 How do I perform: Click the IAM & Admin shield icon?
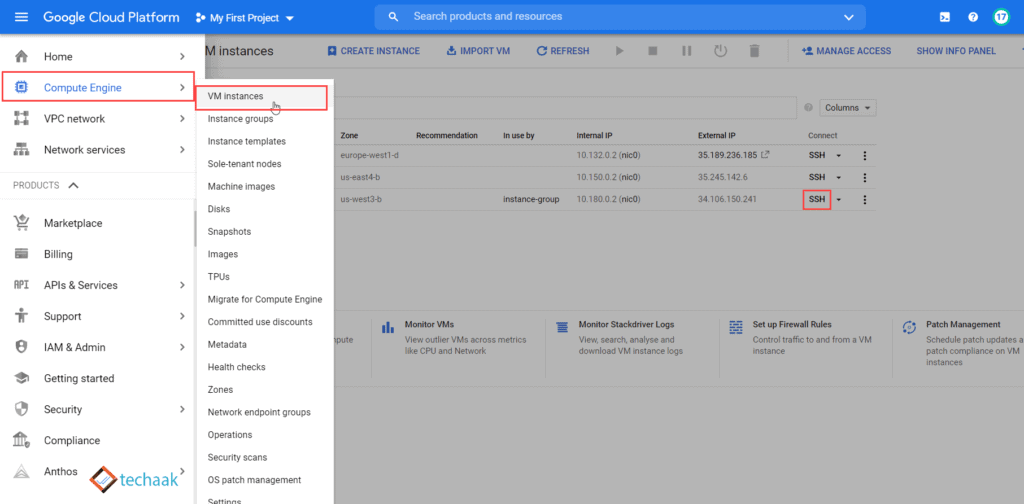click(x=22, y=347)
